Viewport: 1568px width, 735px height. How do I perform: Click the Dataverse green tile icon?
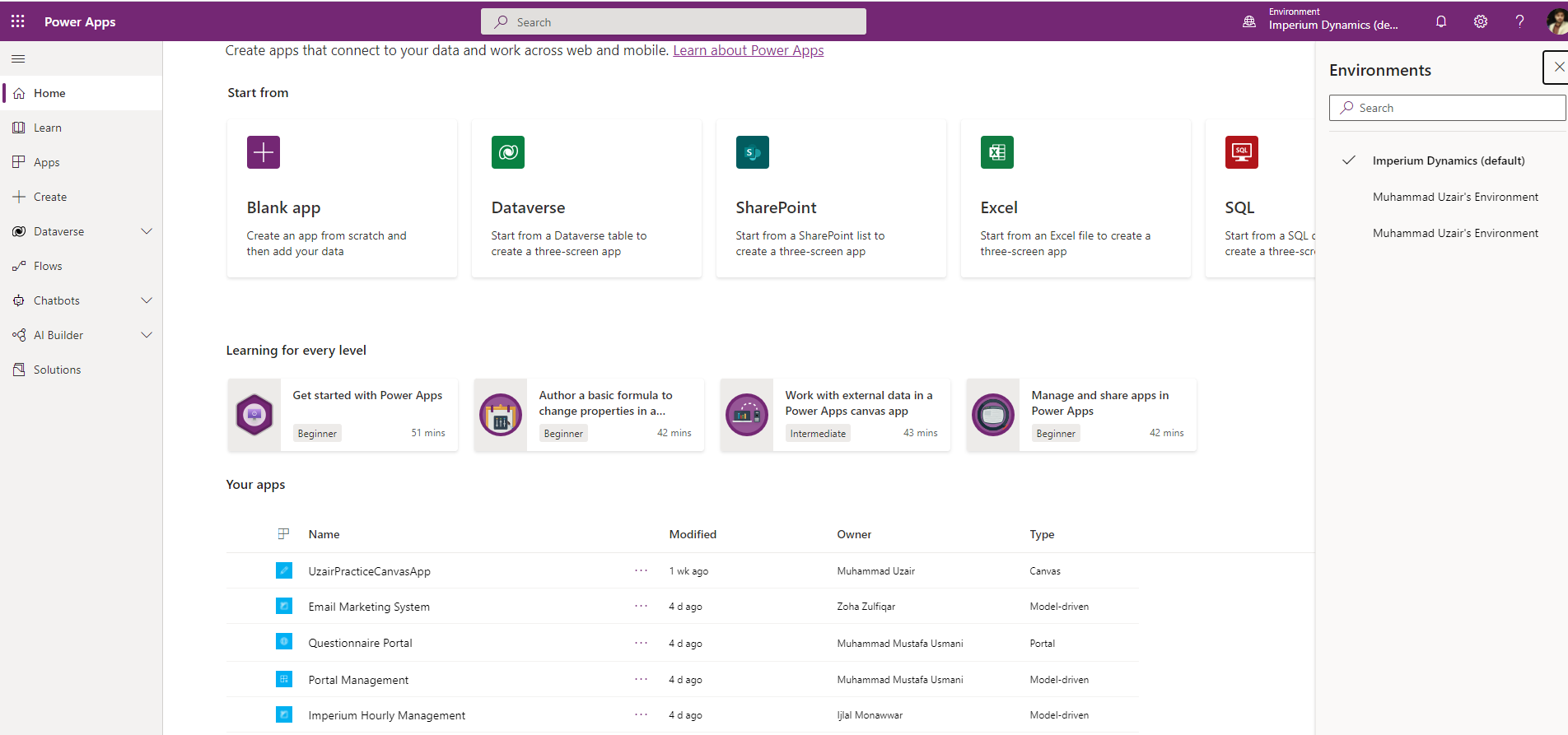(508, 152)
